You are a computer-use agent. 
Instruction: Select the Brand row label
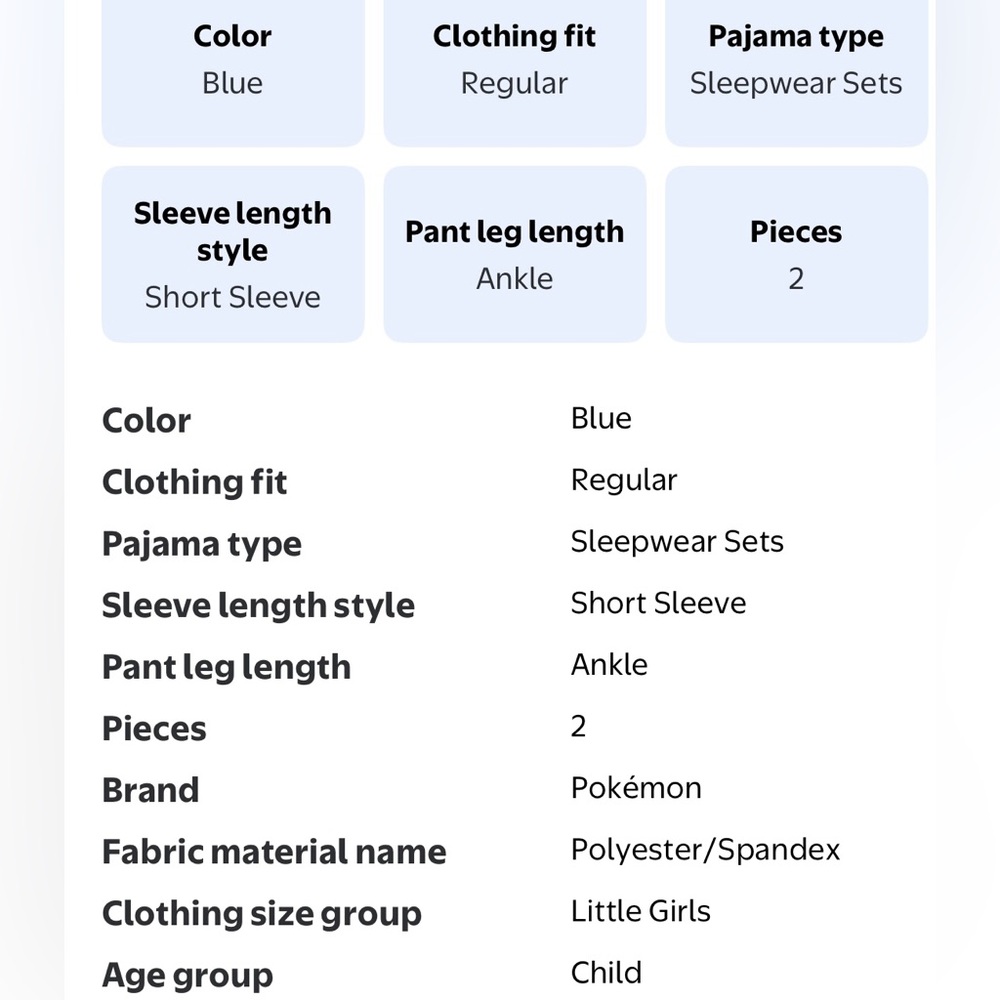(x=151, y=790)
